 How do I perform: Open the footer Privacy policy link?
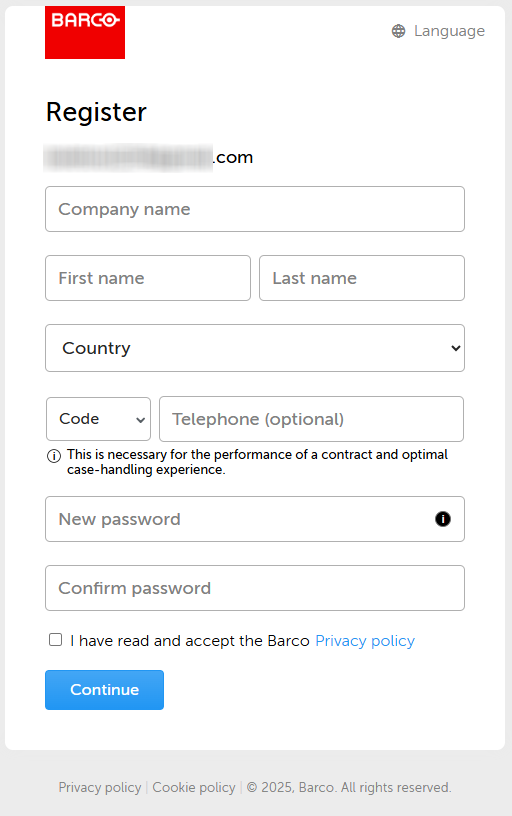tap(100, 787)
